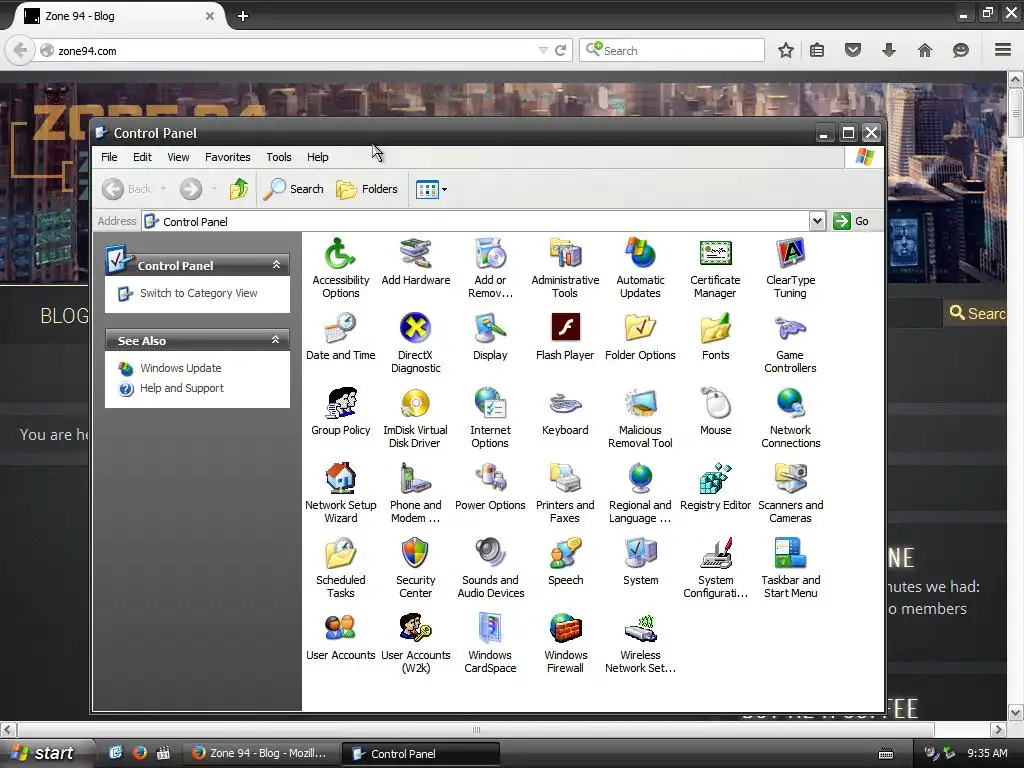Open System Configuration icon

[x=715, y=568]
